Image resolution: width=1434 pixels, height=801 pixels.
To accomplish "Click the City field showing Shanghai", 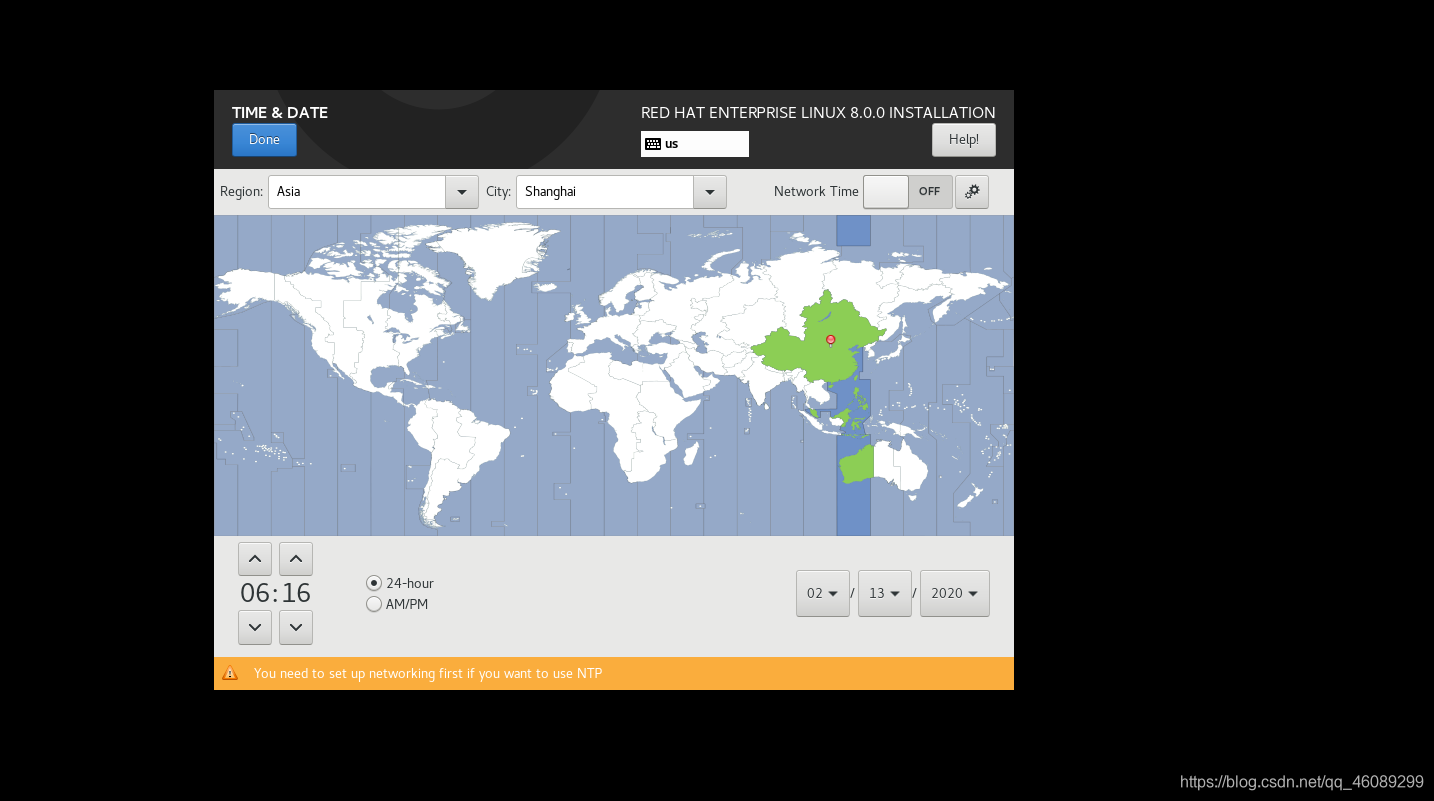I will 605,192.
